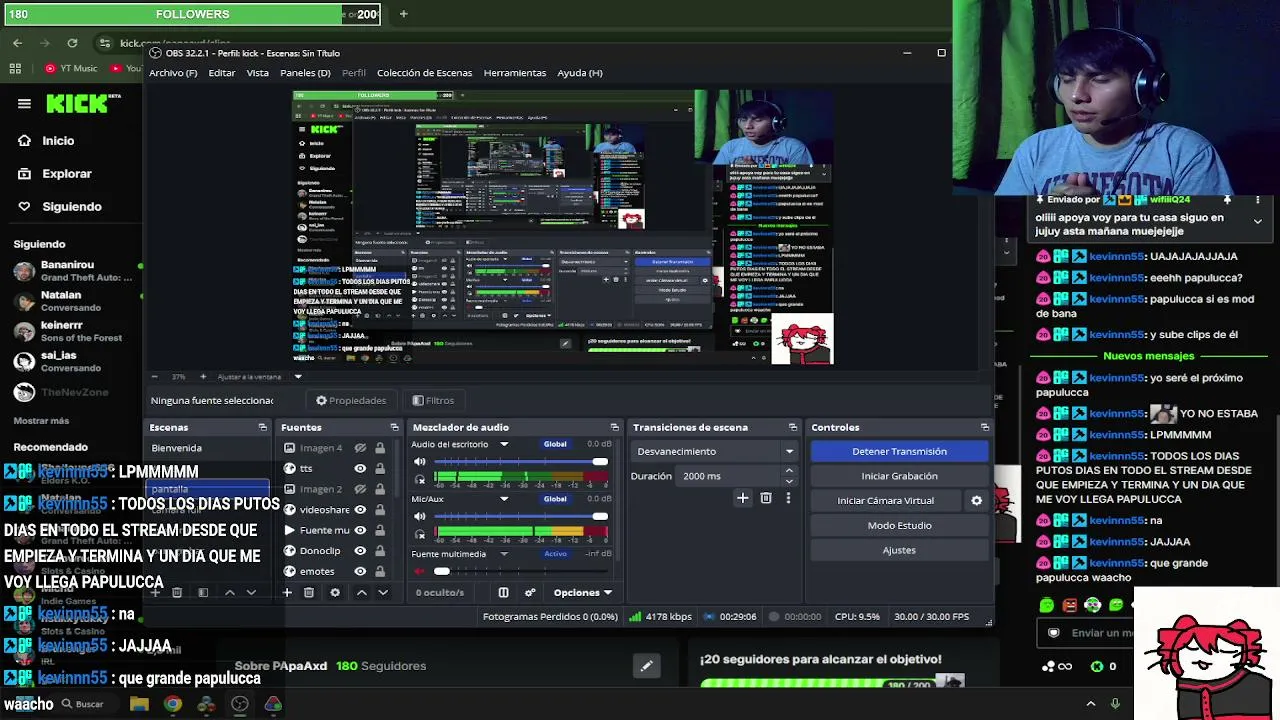The image size is (1280, 720).
Task: Open the Colección de Escenas menu
Action: coord(424,73)
